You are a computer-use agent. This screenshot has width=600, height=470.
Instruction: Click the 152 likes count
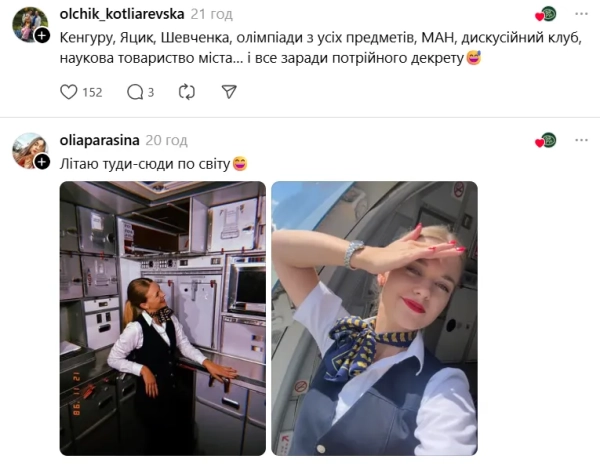[x=92, y=93]
